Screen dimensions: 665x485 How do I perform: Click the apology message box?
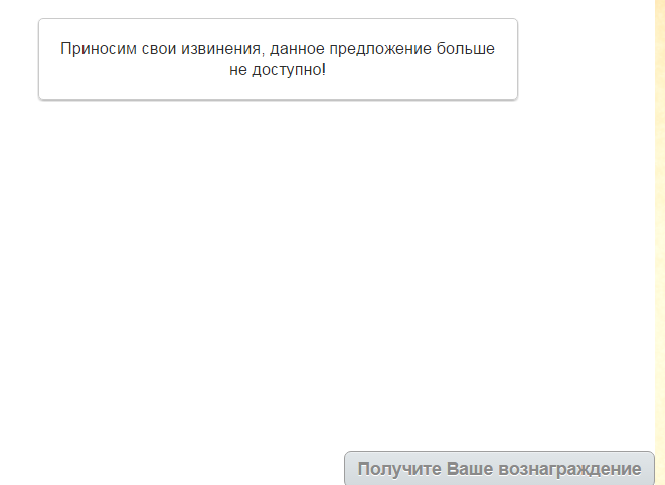[x=278, y=59]
